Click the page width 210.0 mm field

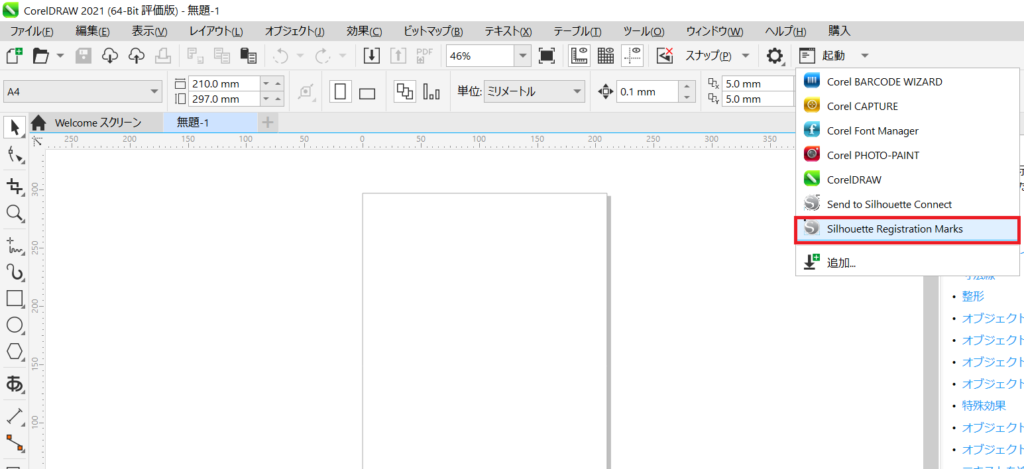(223, 84)
